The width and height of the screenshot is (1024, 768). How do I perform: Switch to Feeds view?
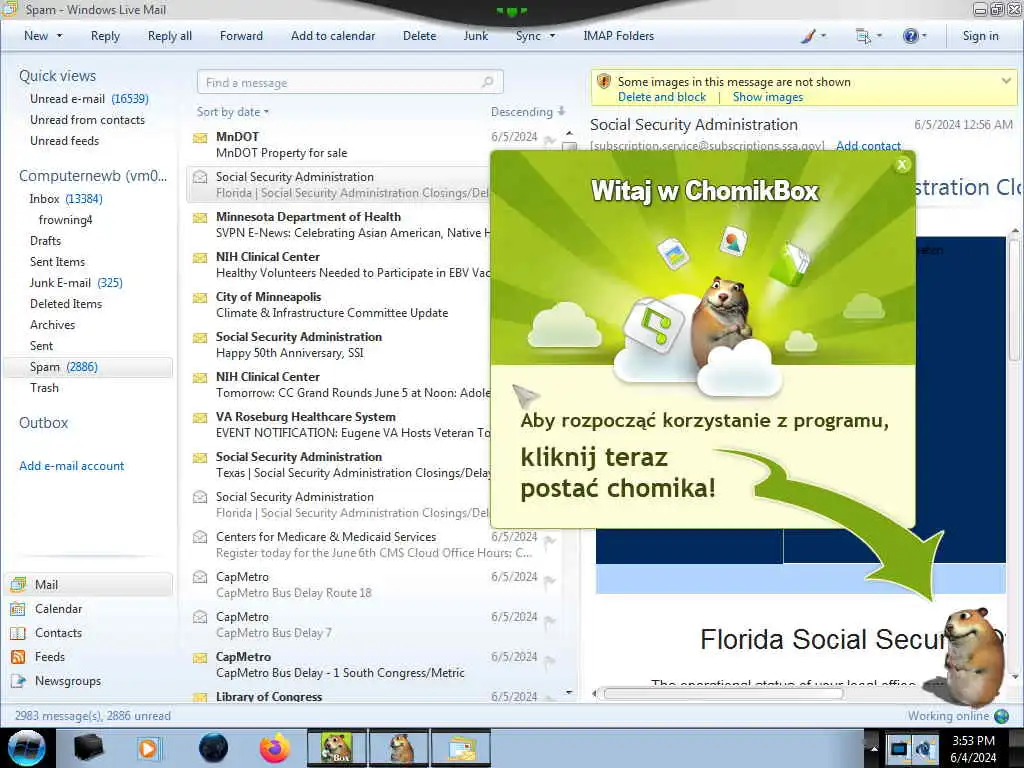[x=38, y=656]
